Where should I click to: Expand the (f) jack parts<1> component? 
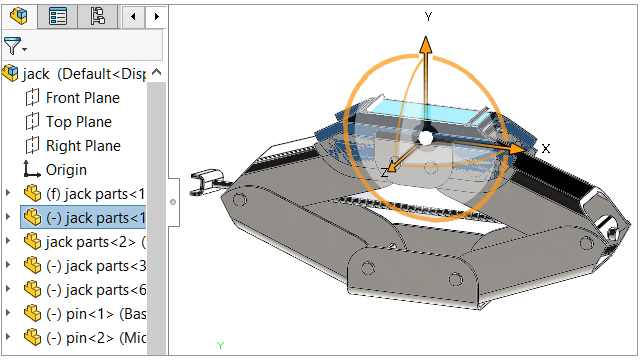click(8, 193)
